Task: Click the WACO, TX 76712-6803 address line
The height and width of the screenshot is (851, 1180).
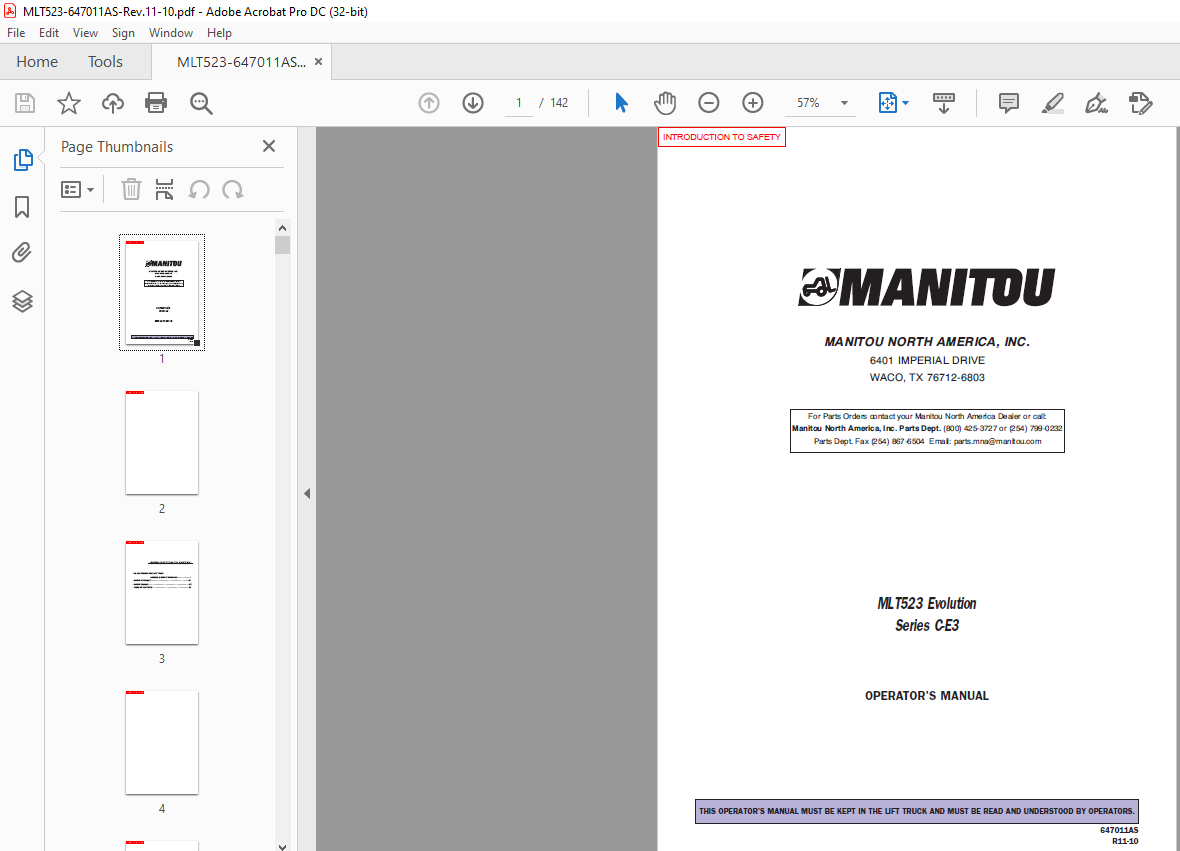Action: click(926, 378)
